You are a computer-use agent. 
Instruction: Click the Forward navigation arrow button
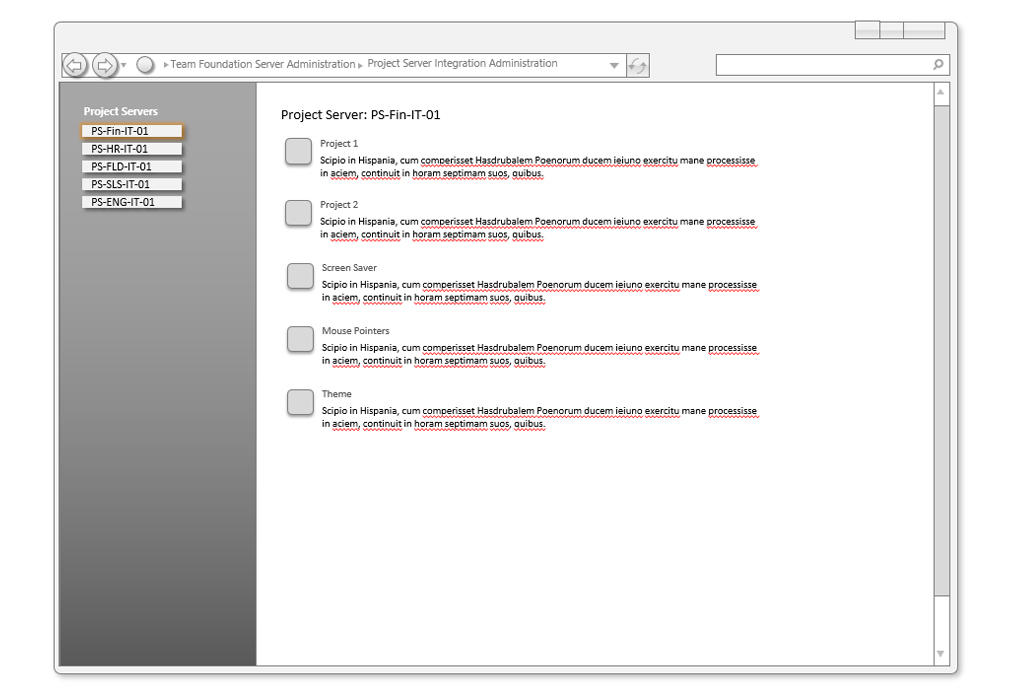coord(105,65)
